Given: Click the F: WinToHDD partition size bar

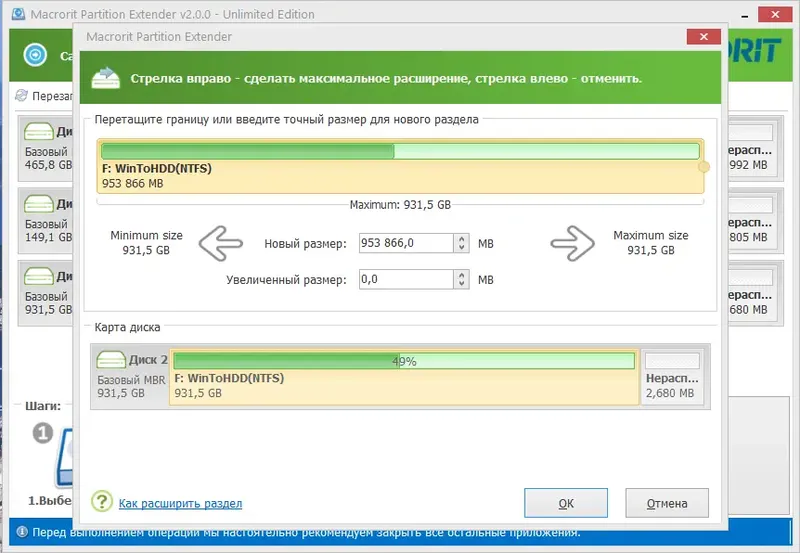Looking at the screenshot, I should point(401,151).
